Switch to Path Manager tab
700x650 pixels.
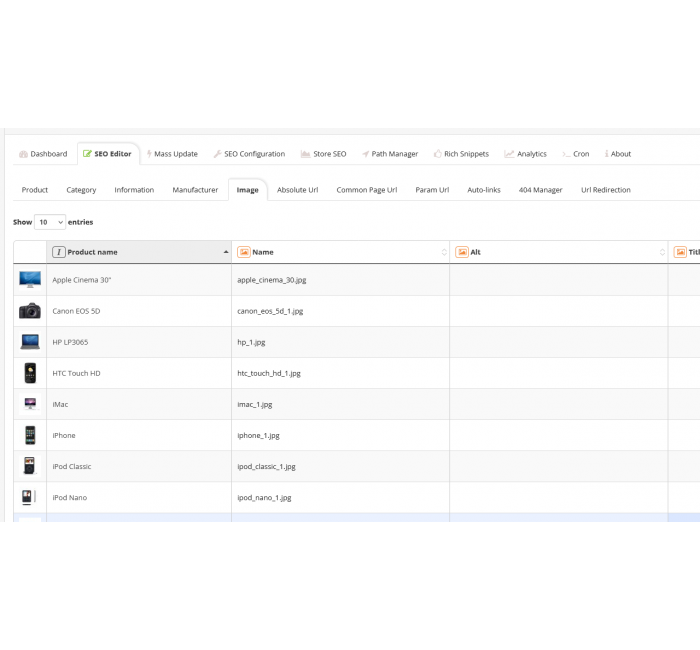pos(390,154)
